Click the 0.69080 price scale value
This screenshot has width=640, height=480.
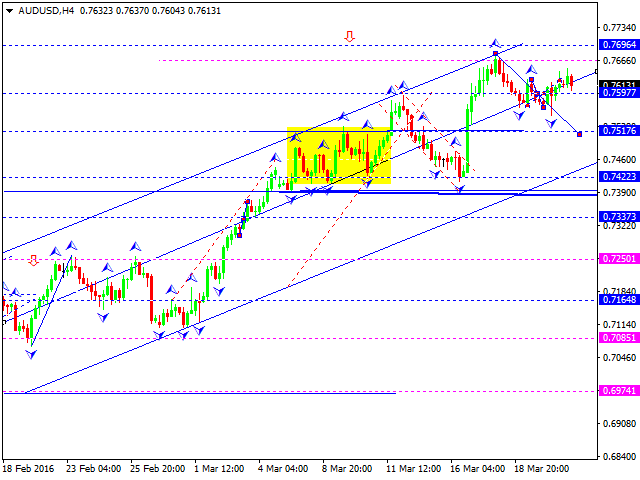tap(620, 424)
